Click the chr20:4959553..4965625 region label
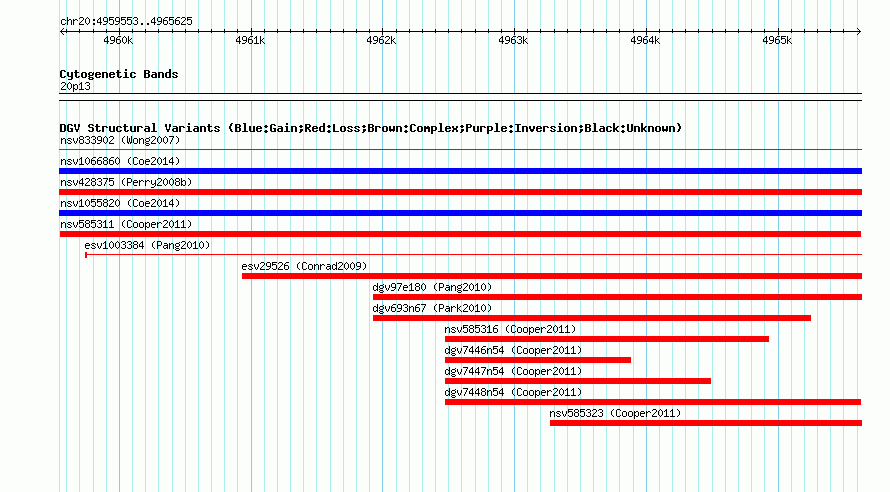 pos(126,21)
